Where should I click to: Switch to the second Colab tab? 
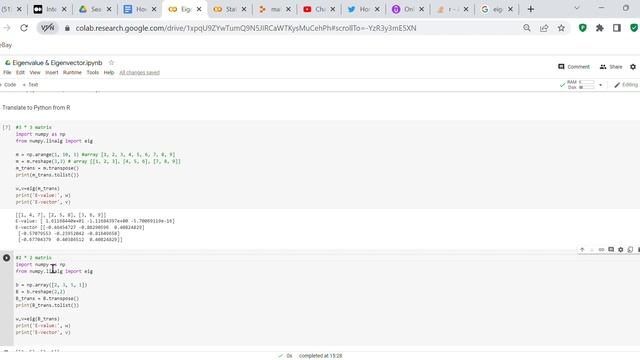(x=230, y=9)
